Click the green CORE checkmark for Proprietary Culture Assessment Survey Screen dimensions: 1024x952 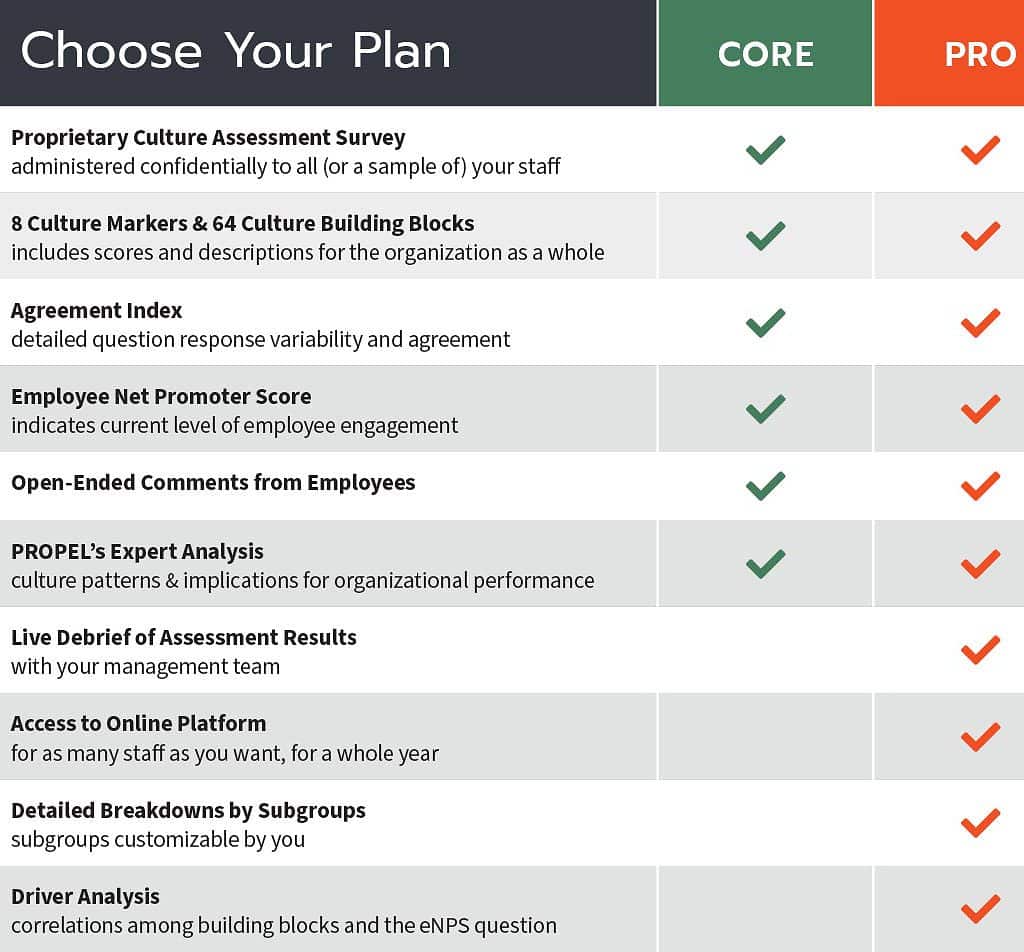click(x=765, y=150)
